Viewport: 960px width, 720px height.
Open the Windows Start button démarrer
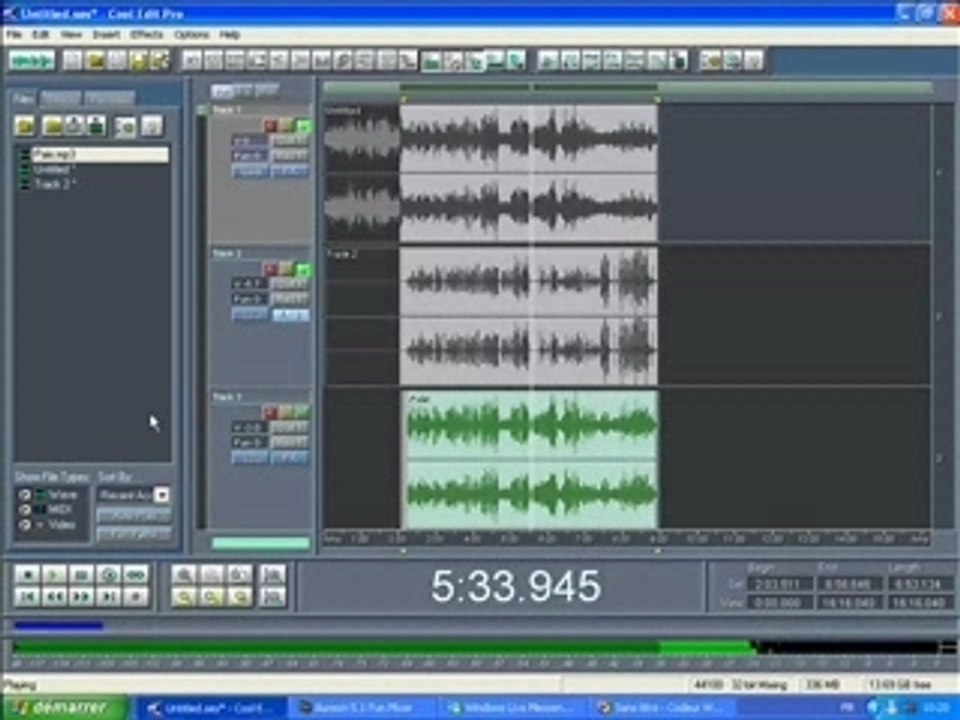(x=64, y=708)
